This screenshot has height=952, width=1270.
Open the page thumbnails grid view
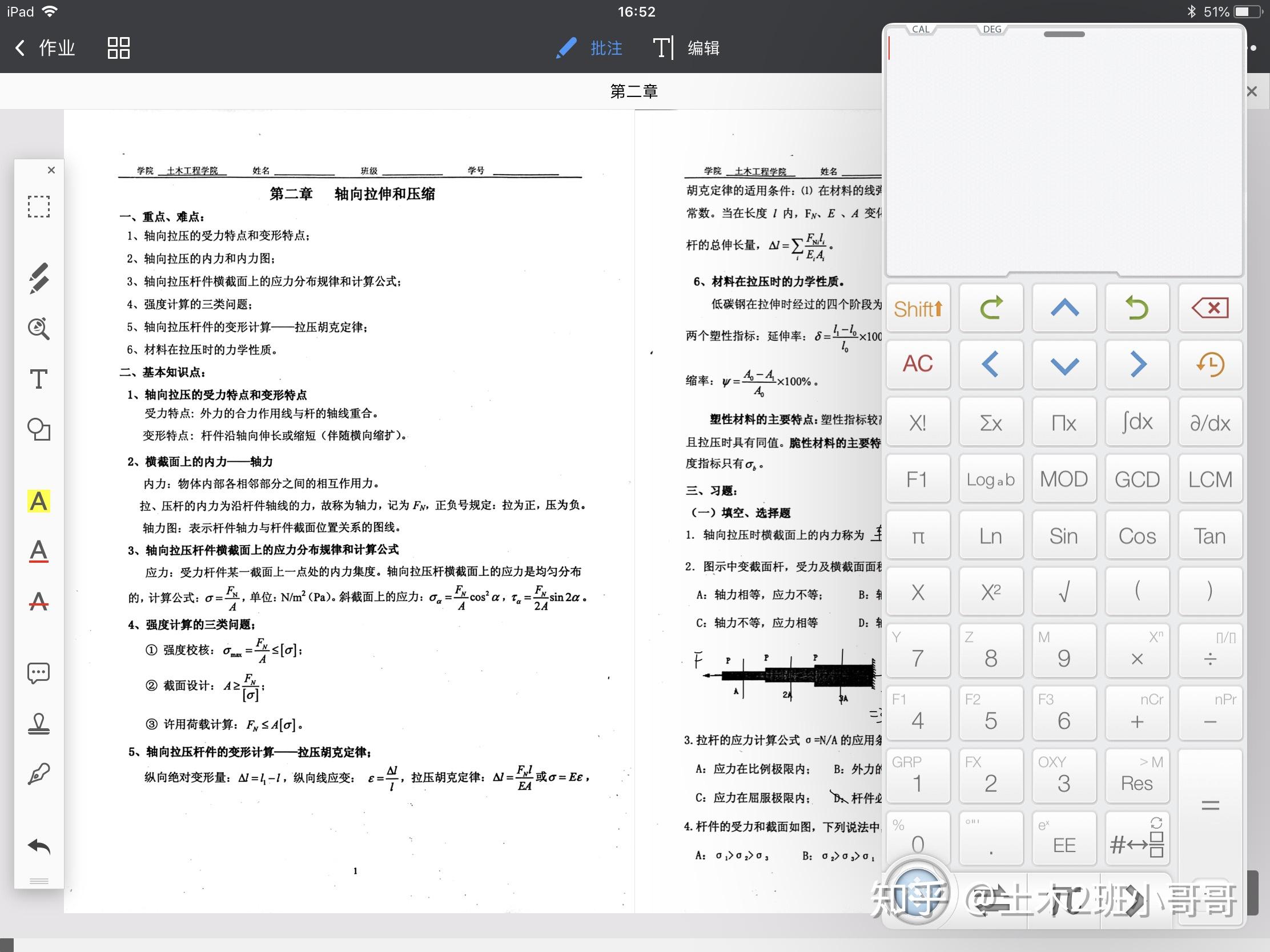119,48
